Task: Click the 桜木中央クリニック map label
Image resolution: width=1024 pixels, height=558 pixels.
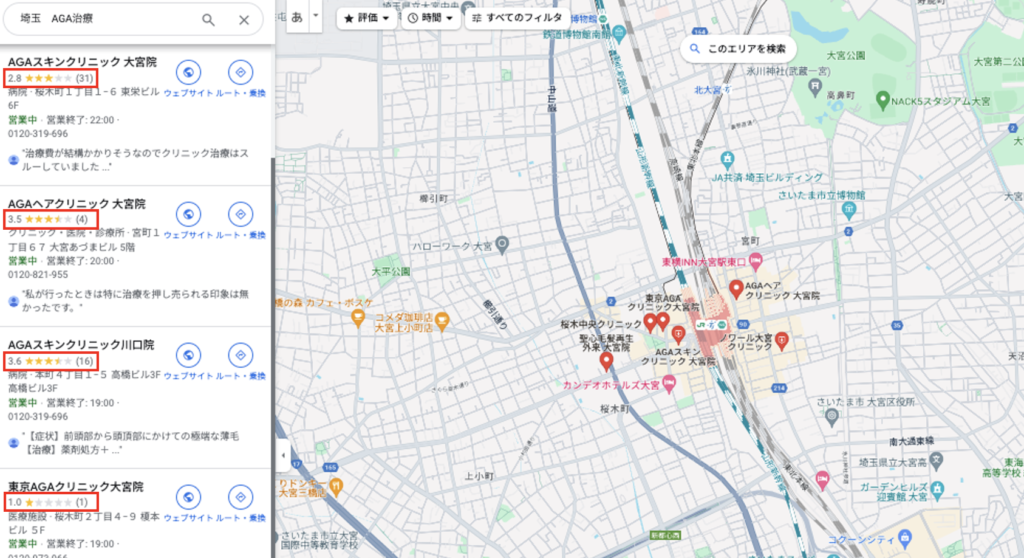Action: [601, 325]
